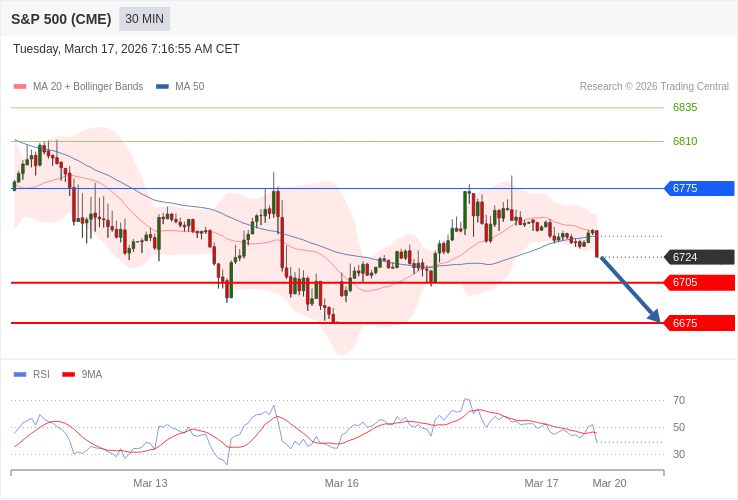738x500 pixels.
Task: Click the Mar 20 date axis label
Action: (609, 483)
